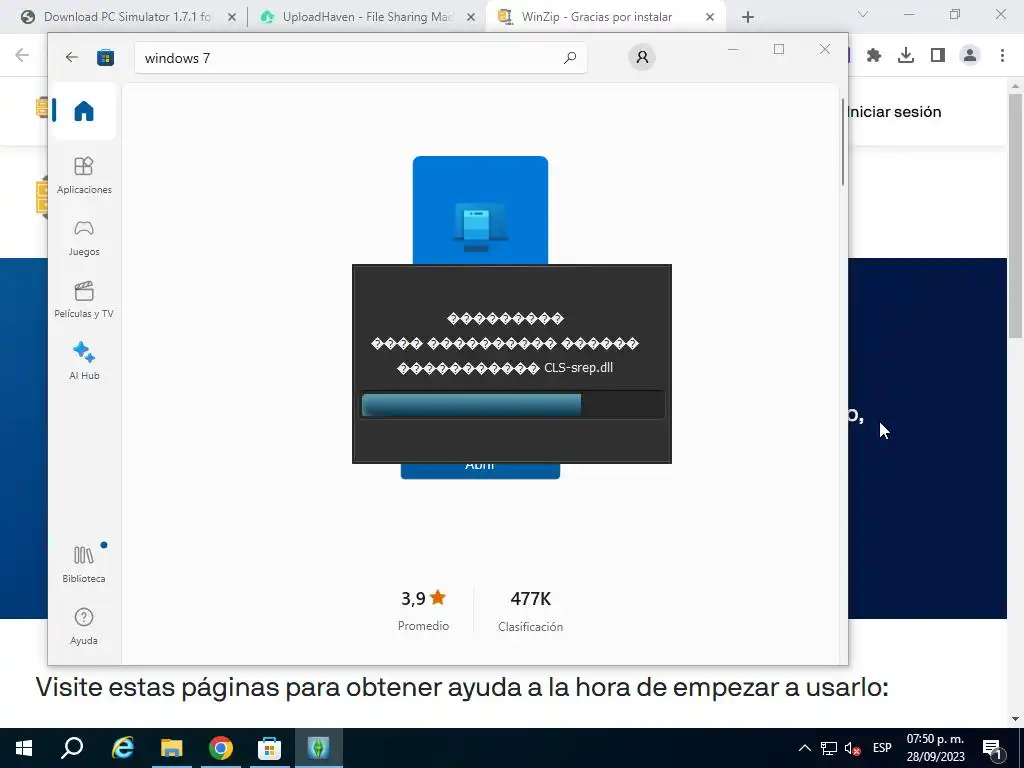Open AI Hub in Store sidebar
Screen dimensions: 1024x768
[x=84, y=361]
